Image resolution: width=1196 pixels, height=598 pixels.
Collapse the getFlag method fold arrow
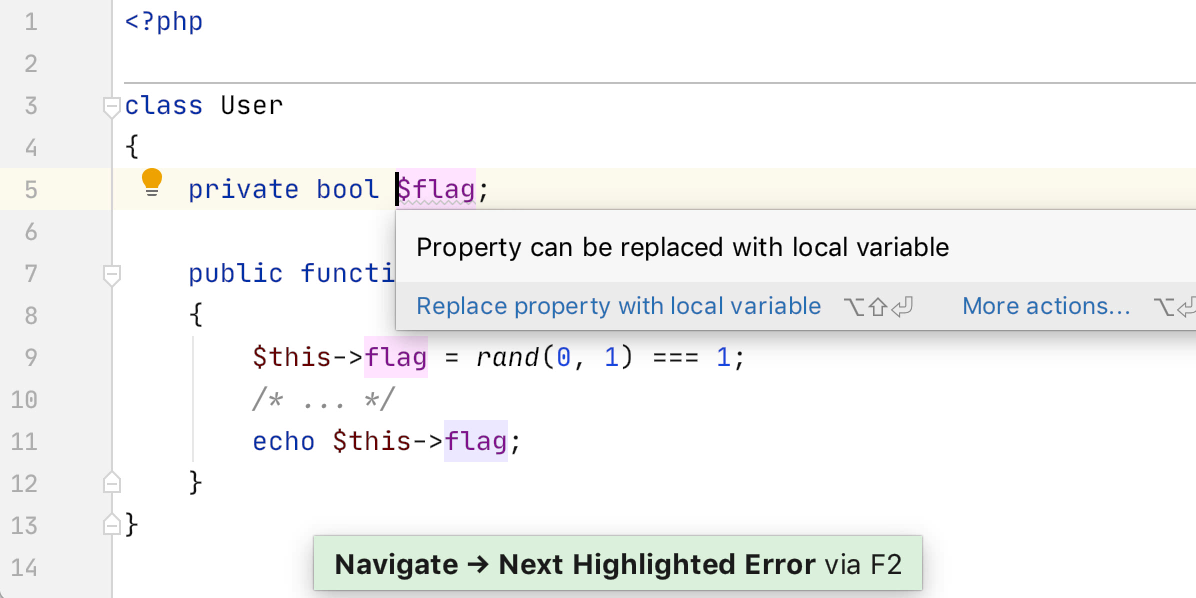pyautogui.click(x=111, y=274)
